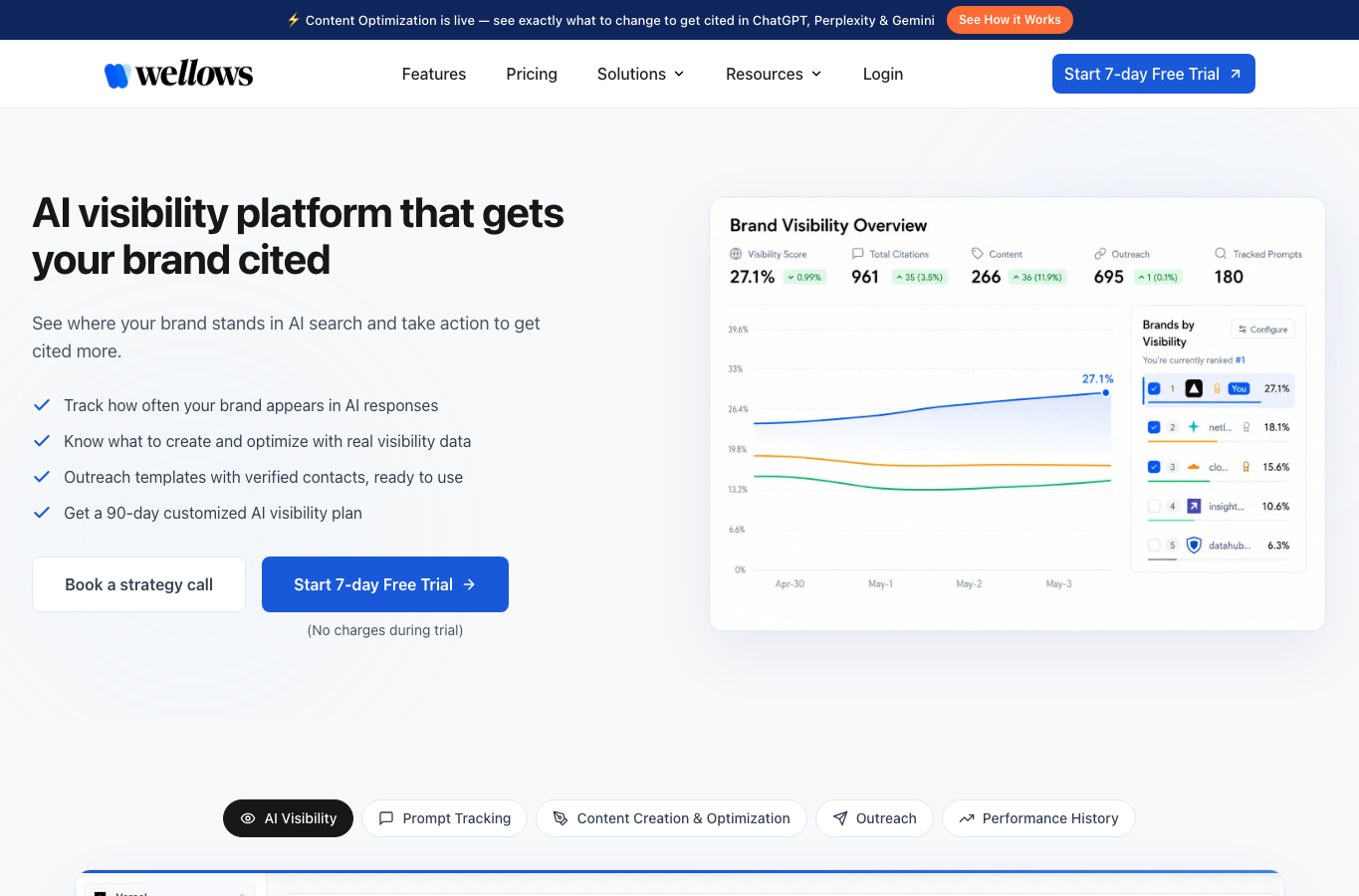Switch to Content Creation & Optimization tab

point(671,818)
